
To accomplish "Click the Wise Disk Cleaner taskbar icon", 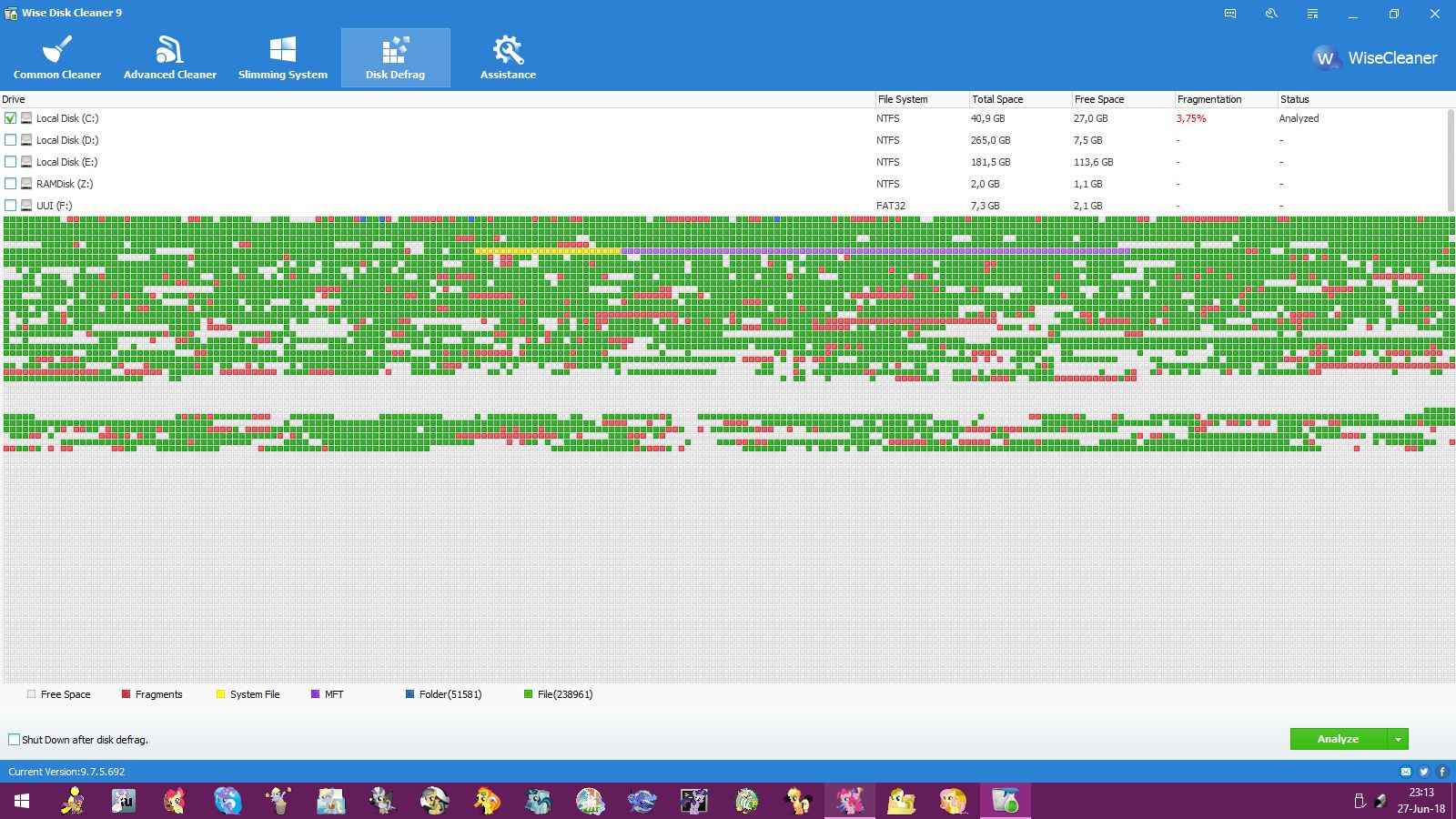I will [x=1005, y=801].
